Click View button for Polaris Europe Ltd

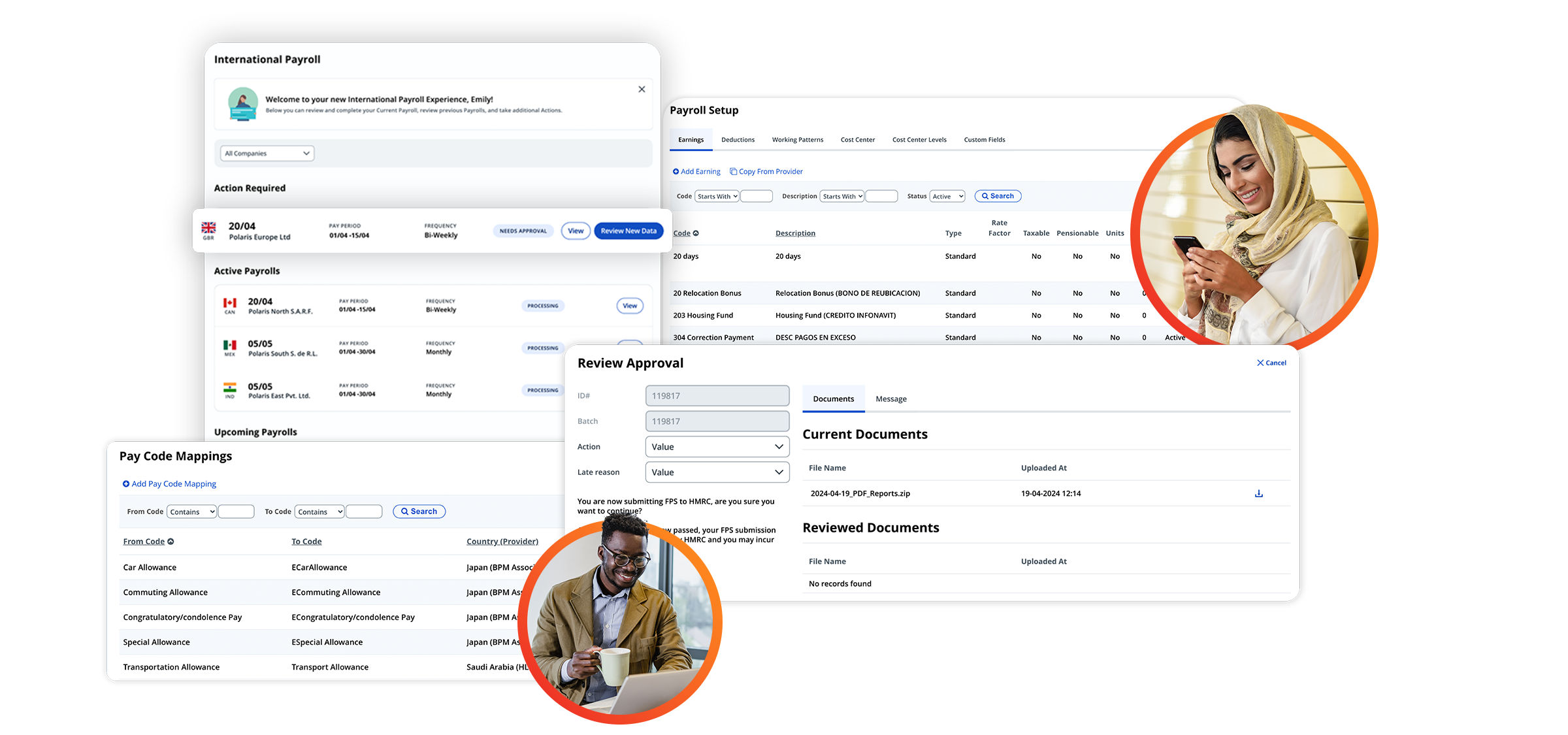pos(576,231)
